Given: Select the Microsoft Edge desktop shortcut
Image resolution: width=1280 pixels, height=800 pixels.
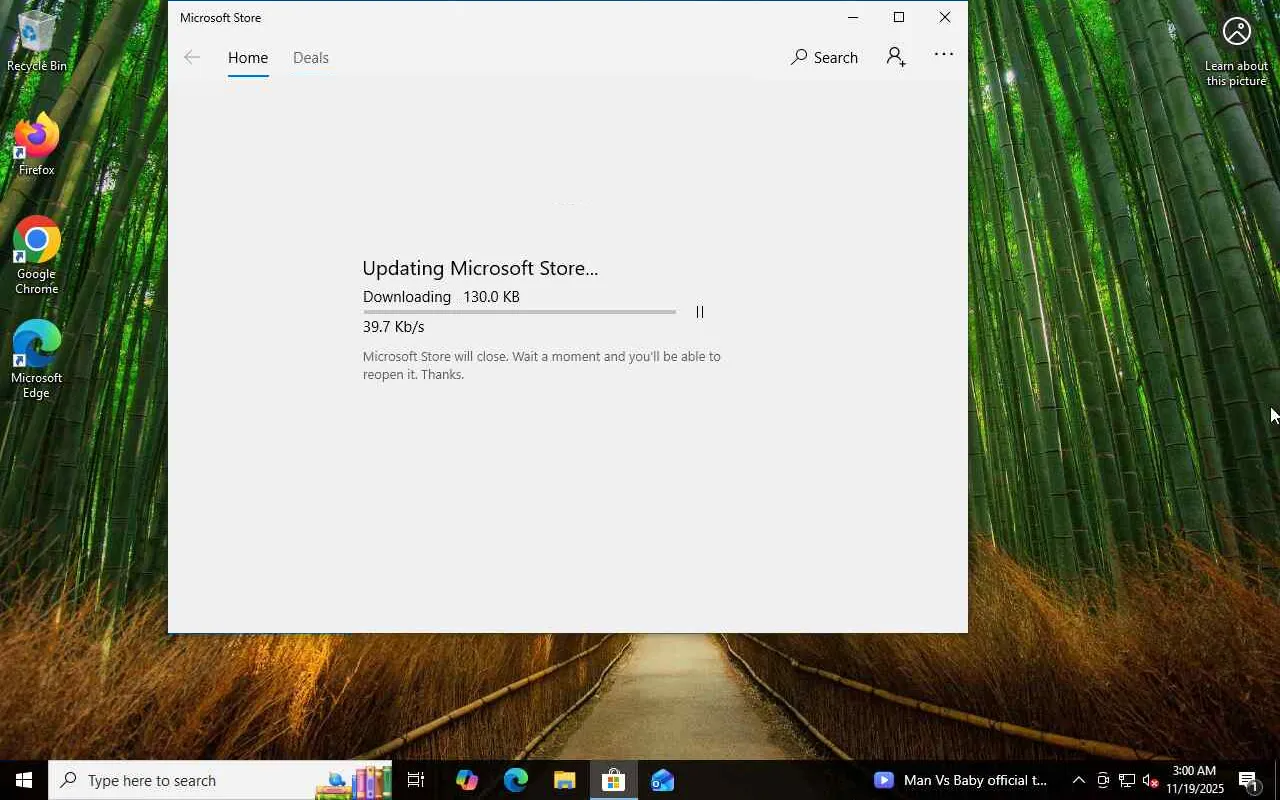Looking at the screenshot, I should [37, 360].
